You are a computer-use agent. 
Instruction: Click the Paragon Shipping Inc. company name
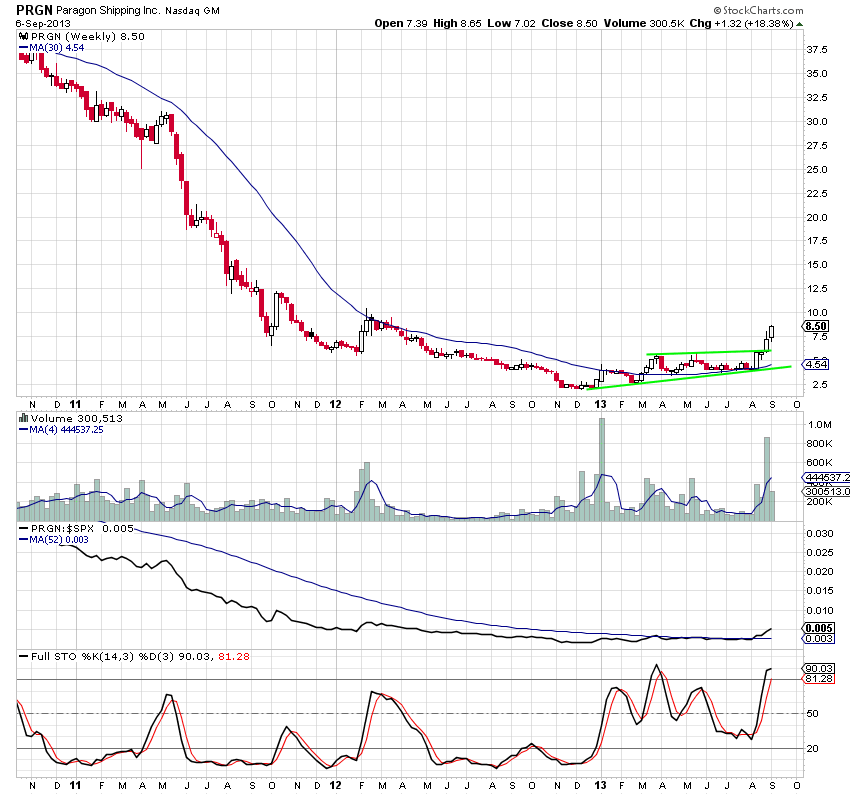(108, 10)
